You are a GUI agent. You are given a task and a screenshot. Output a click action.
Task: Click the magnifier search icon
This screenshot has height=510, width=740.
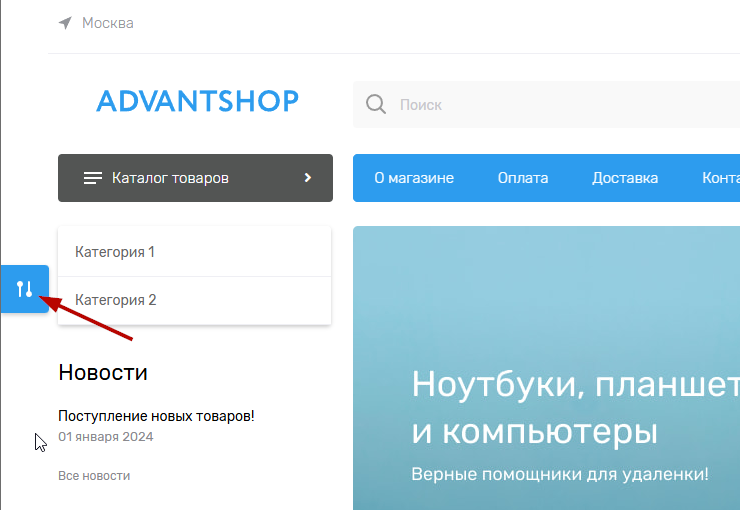(x=376, y=104)
